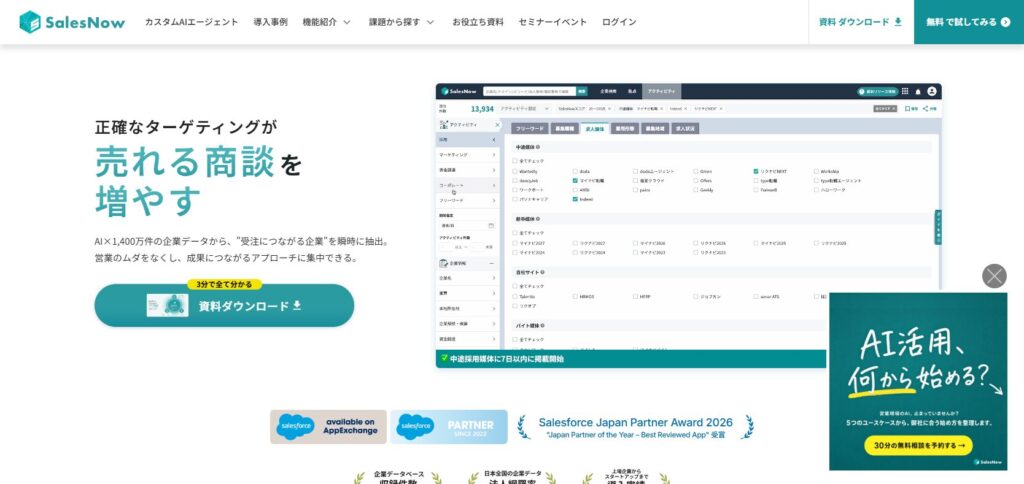Toggle the doda checkbox

tap(575, 171)
